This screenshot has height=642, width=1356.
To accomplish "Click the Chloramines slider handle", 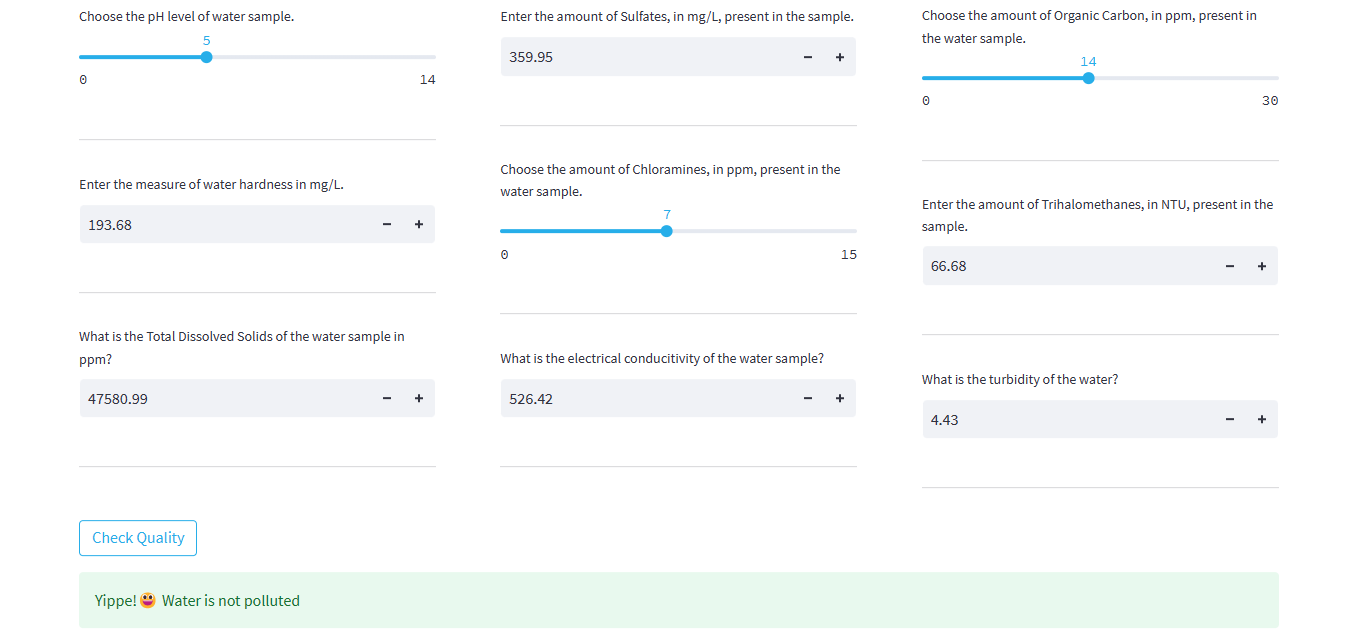I will (667, 231).
